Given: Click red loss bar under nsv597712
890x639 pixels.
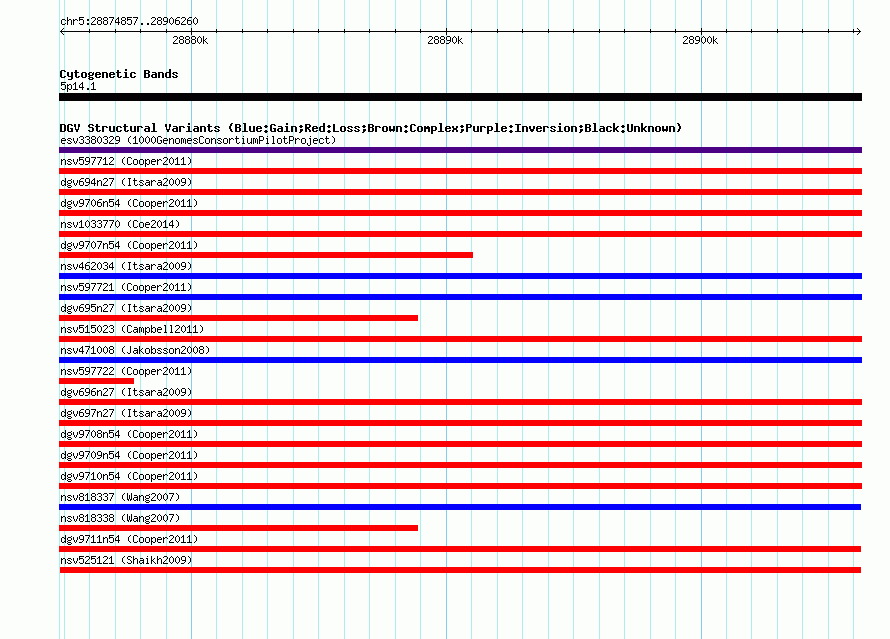Looking at the screenshot, I should pyautogui.click(x=460, y=171).
